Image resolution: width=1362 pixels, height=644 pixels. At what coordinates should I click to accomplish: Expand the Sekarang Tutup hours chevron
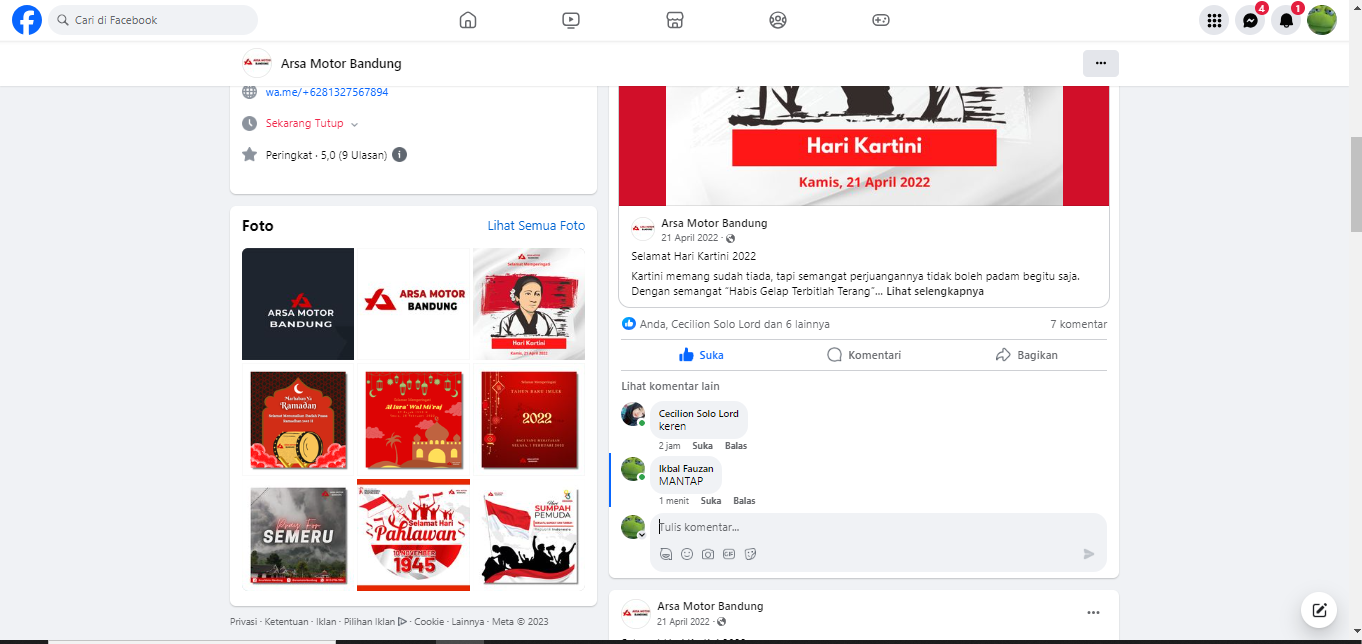click(354, 124)
